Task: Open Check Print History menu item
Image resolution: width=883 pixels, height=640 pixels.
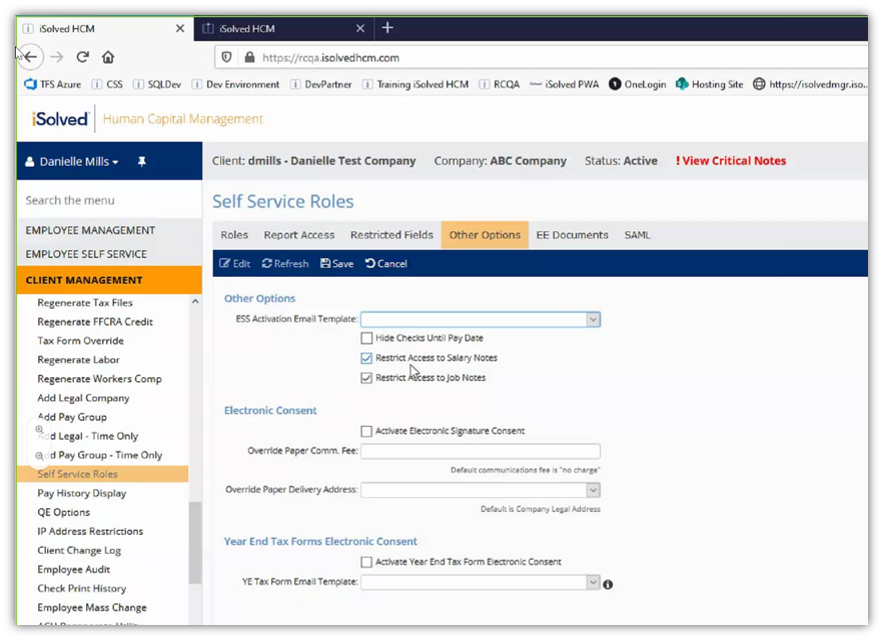Action: [82, 589]
